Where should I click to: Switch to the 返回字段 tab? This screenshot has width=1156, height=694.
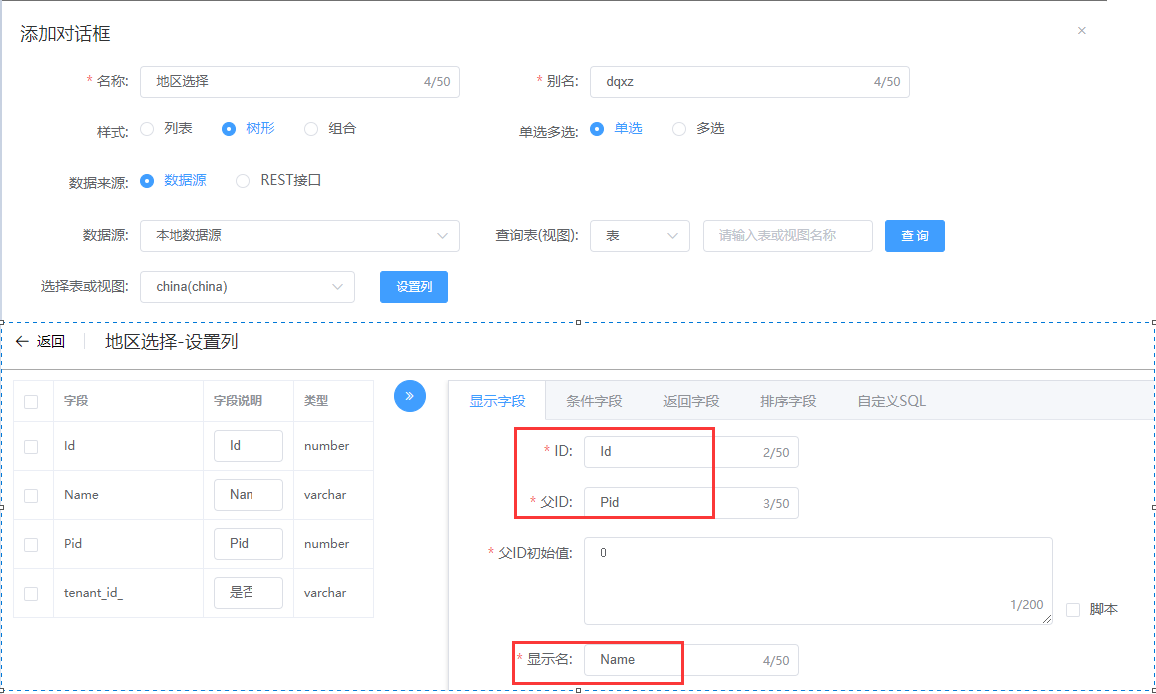691,401
